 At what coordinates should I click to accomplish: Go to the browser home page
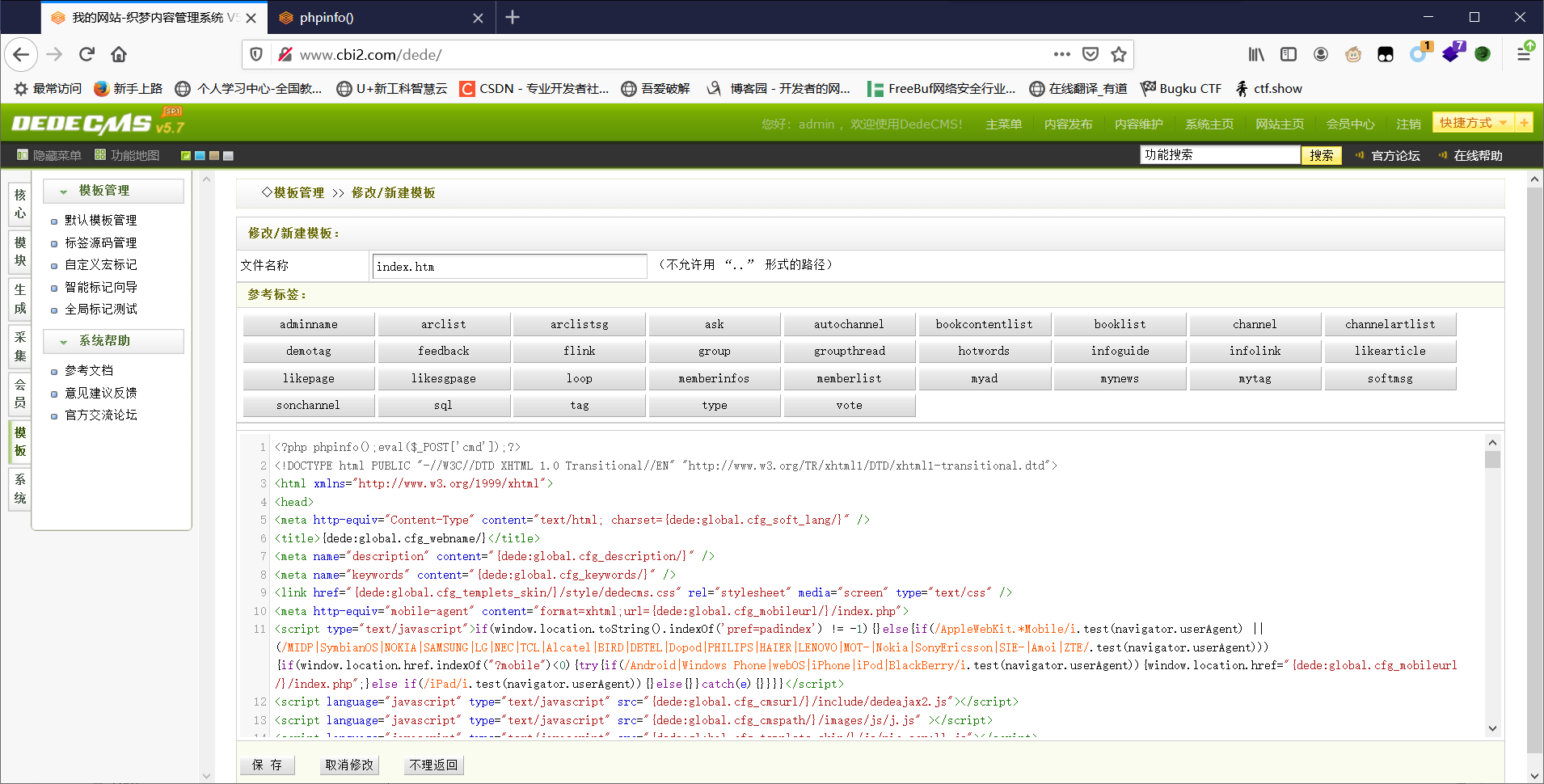point(119,54)
